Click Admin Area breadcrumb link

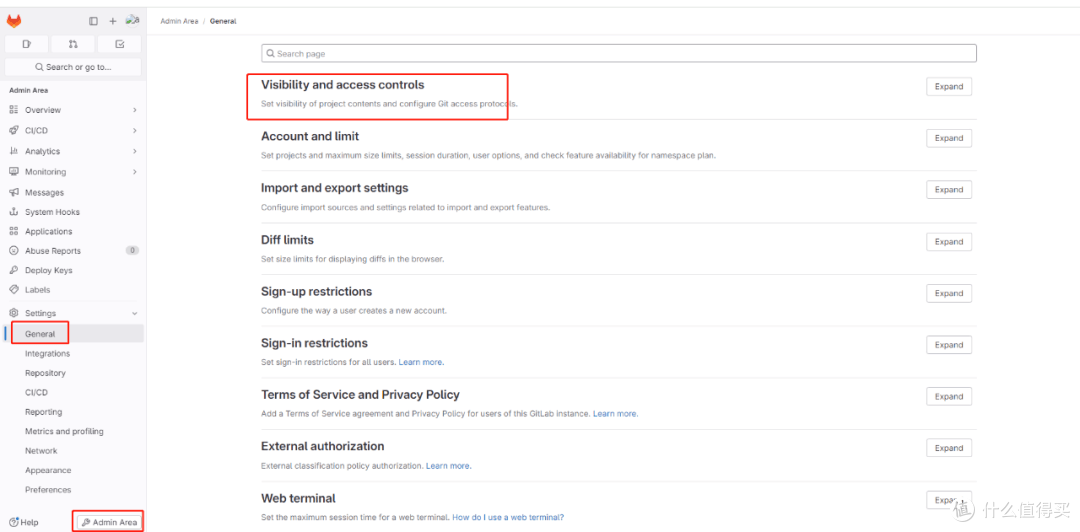179,21
